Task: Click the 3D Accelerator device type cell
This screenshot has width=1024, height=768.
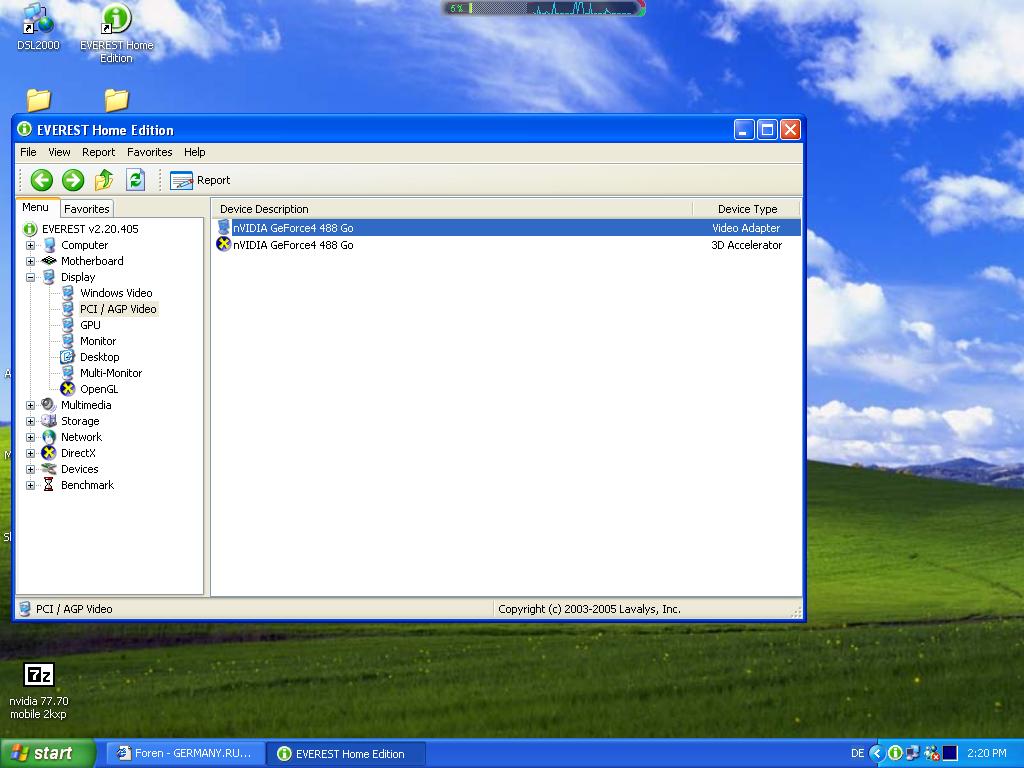Action: pos(746,246)
